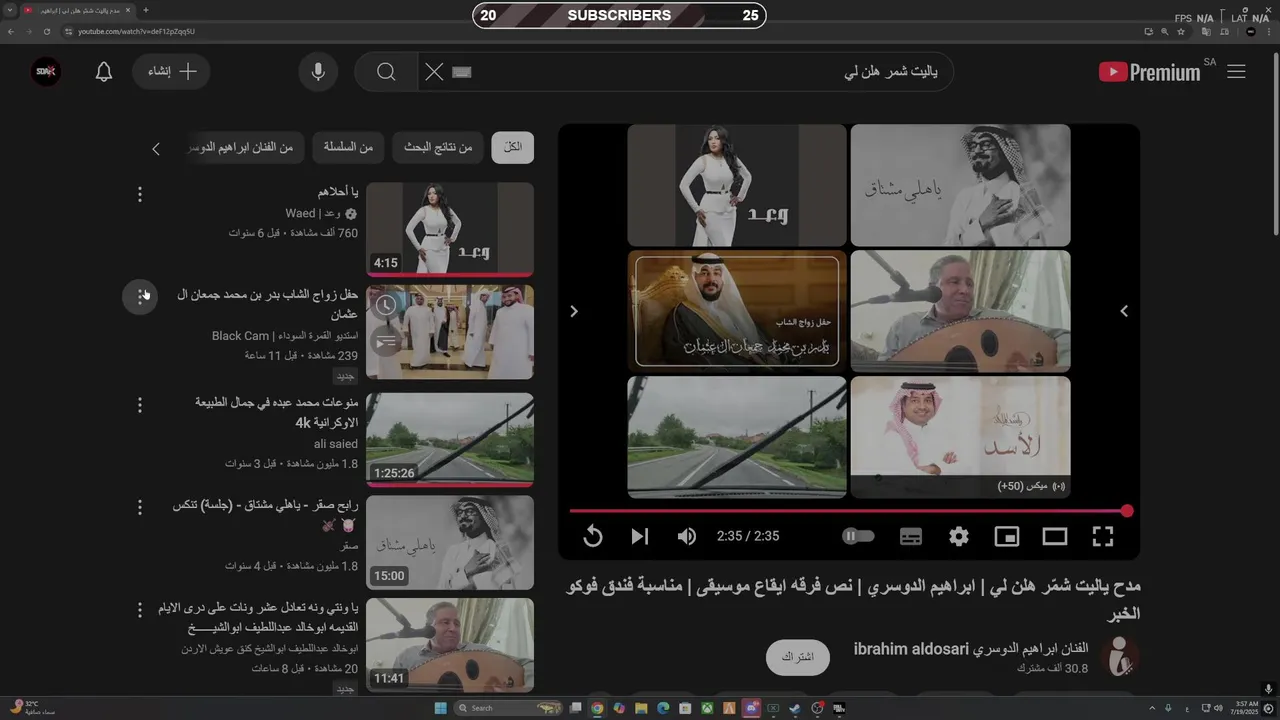The width and height of the screenshot is (1280, 720).
Task: Open Steam from the taskbar
Action: 795,708
